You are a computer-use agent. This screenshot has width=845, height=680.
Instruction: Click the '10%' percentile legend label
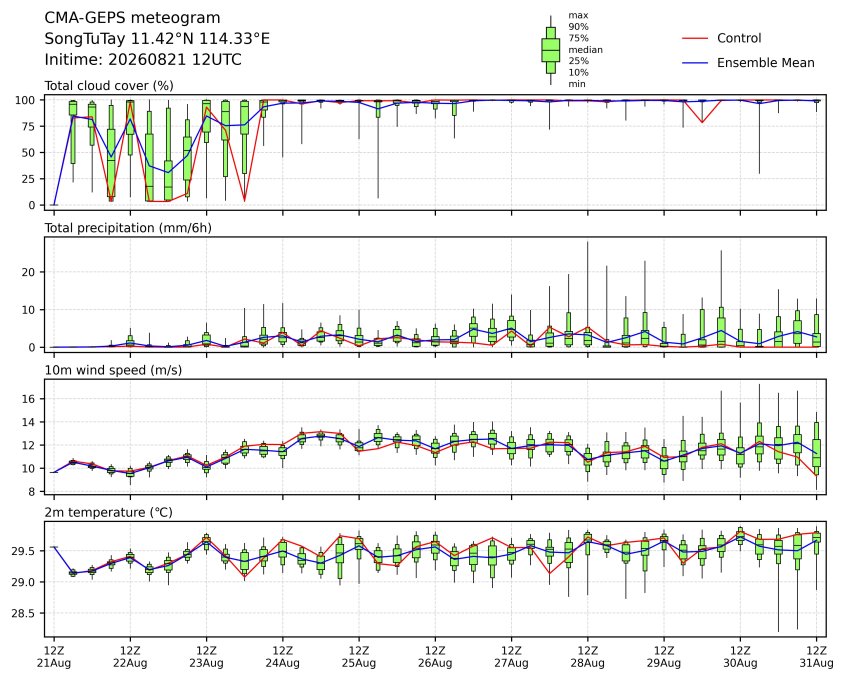coord(578,72)
